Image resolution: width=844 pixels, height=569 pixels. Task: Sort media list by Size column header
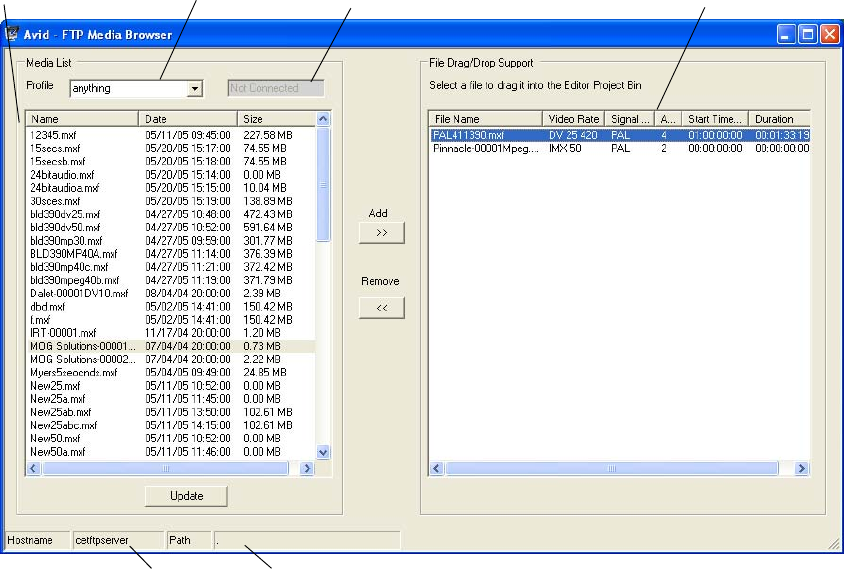(276, 119)
